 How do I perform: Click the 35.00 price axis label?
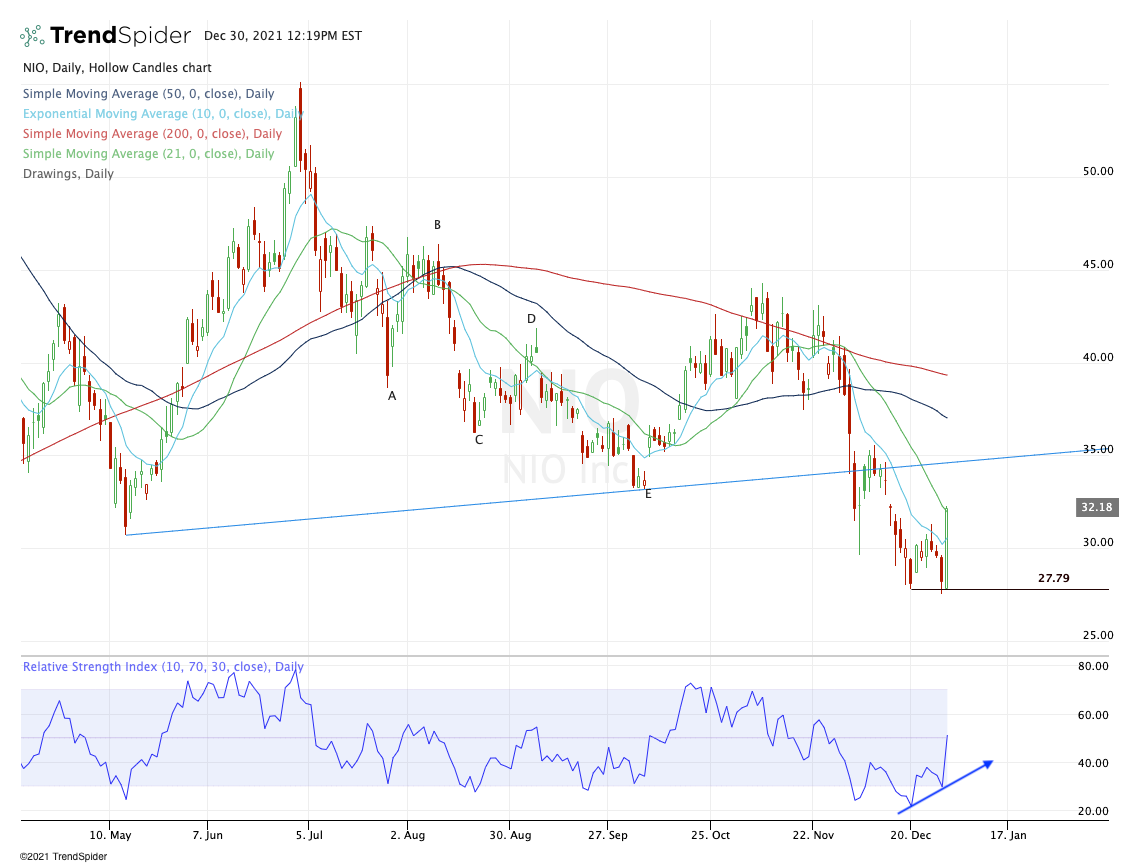tap(1098, 450)
